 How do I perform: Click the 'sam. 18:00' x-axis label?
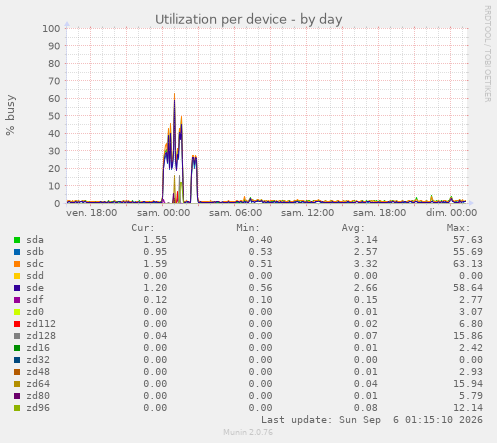379,213
